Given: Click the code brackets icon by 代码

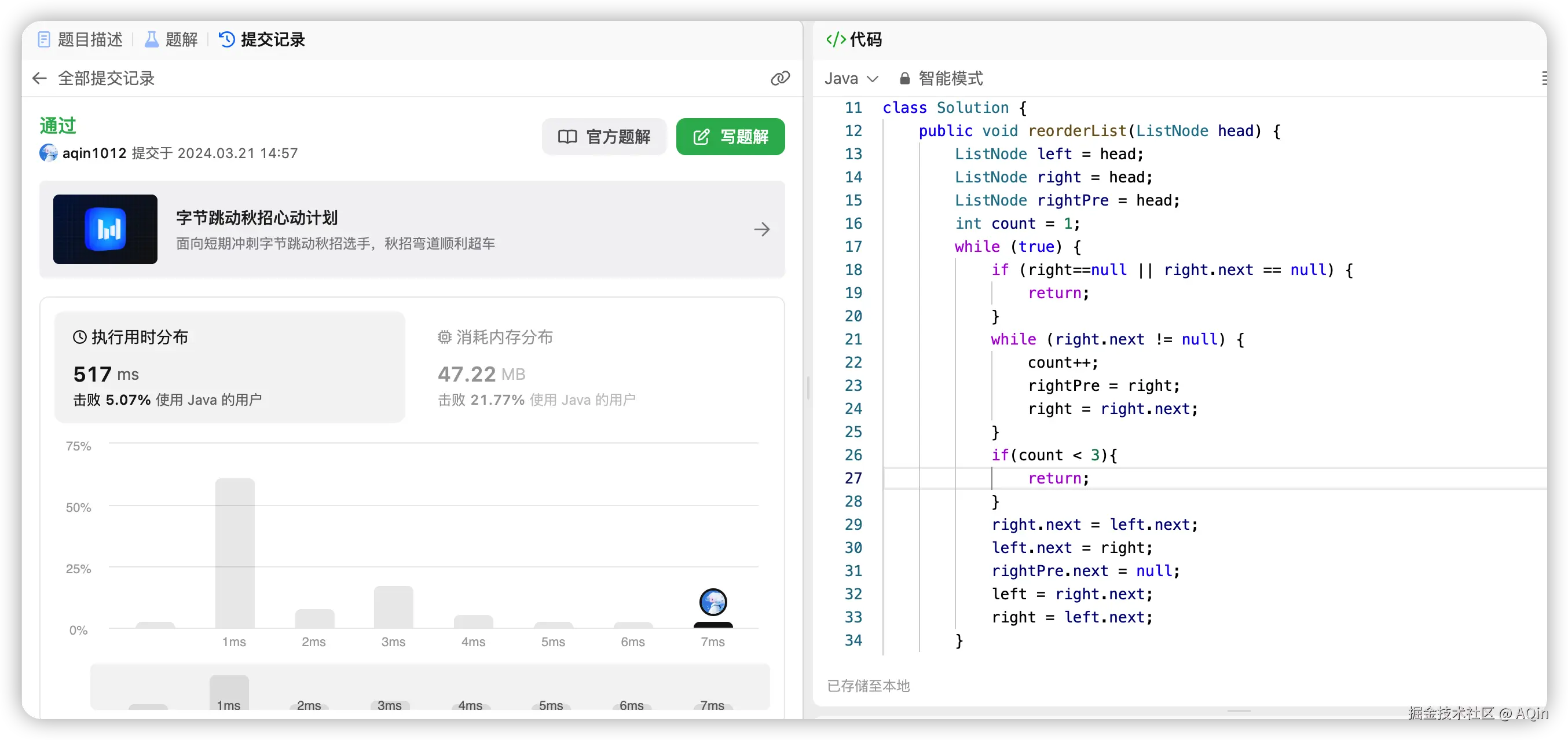Looking at the screenshot, I should point(836,39).
